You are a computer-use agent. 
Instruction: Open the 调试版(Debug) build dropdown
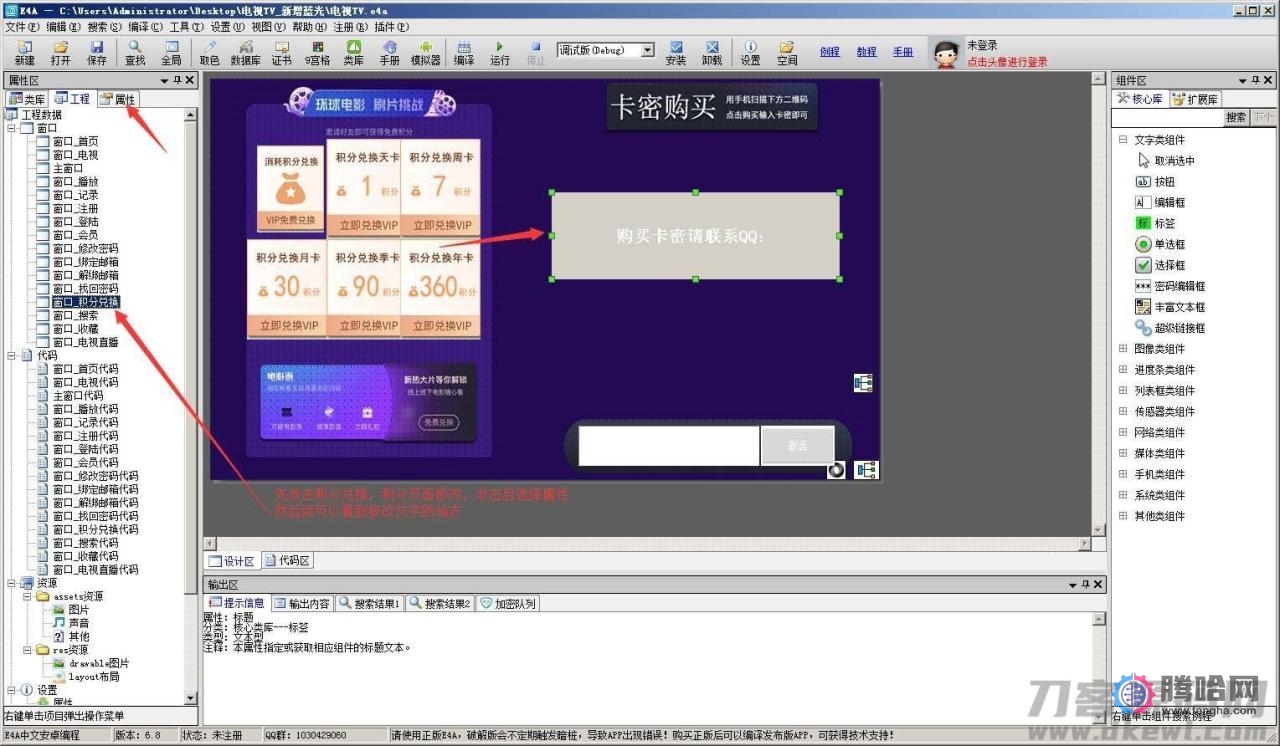(x=647, y=50)
